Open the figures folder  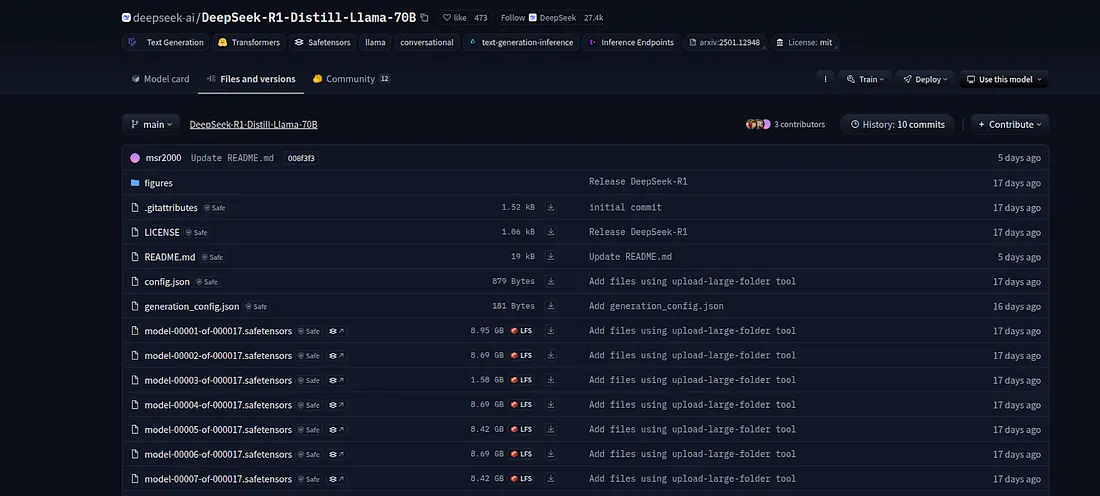[x=159, y=182]
